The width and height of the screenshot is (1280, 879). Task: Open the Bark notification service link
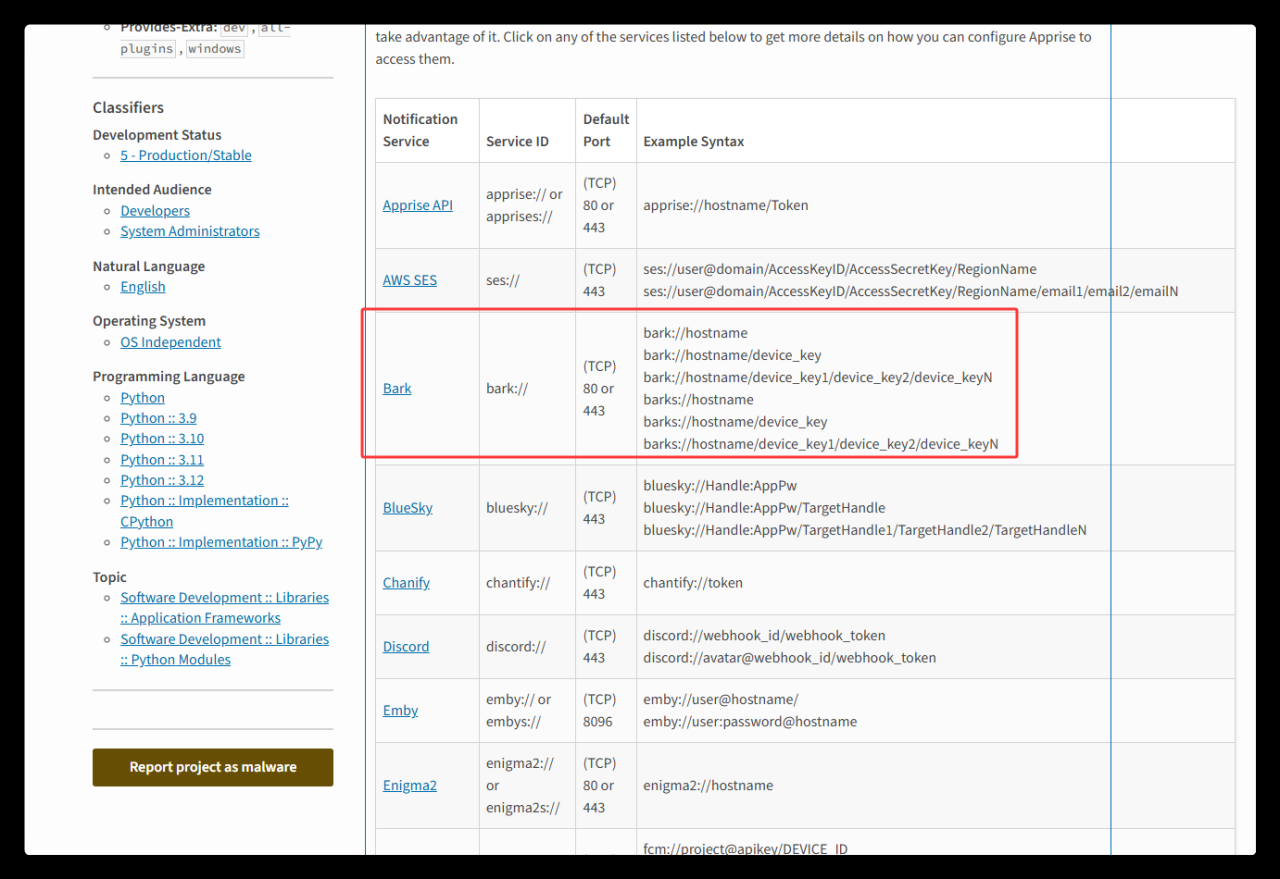coord(397,388)
